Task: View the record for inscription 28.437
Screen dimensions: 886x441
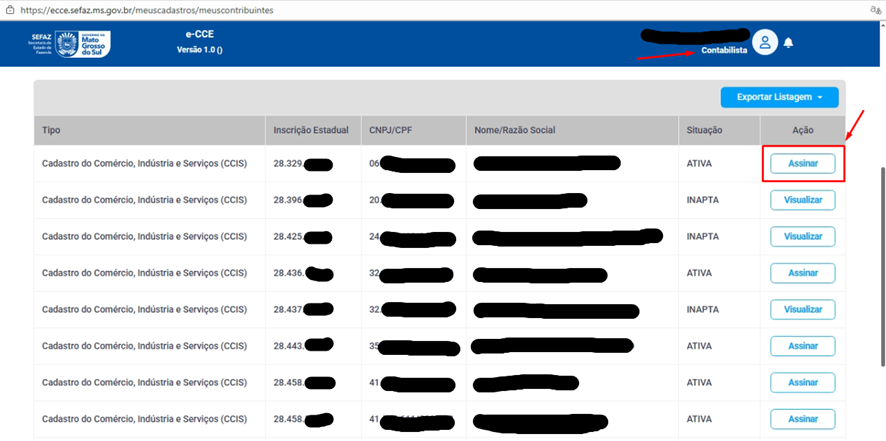Action: [802, 310]
